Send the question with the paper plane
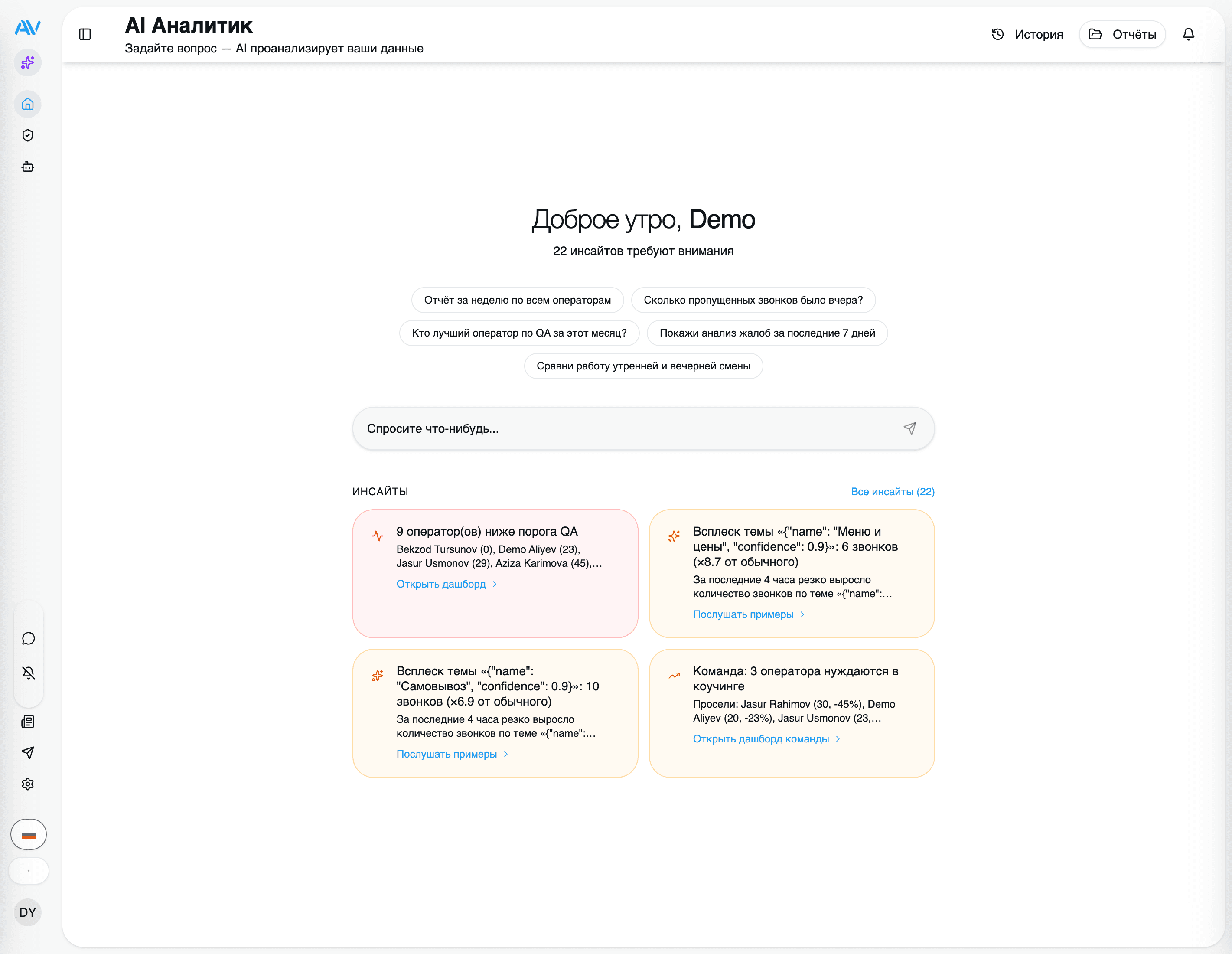This screenshot has width=1232, height=954. (910, 428)
